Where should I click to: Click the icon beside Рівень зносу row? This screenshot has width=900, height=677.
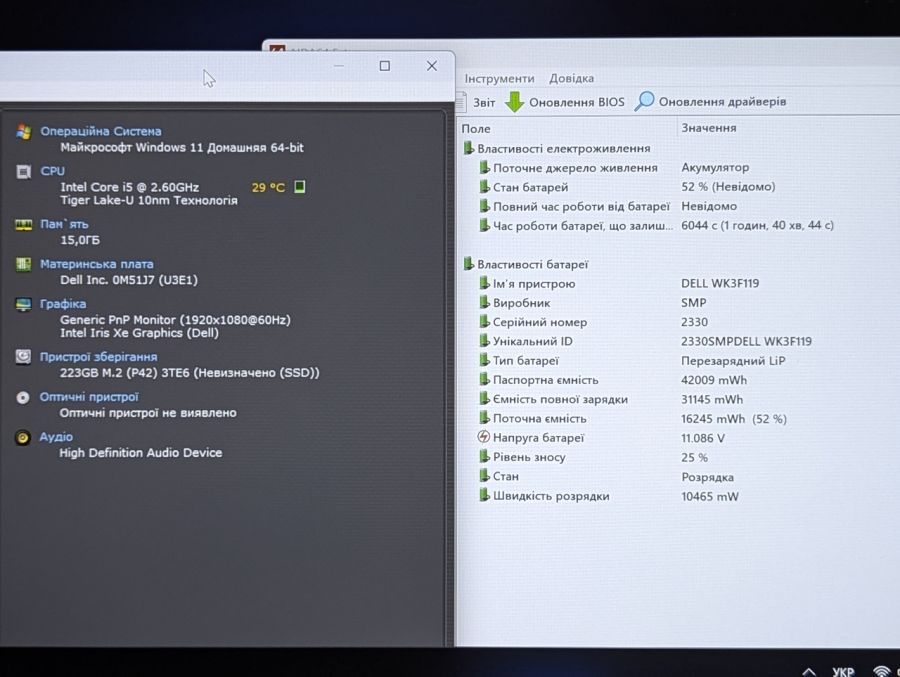[484, 457]
